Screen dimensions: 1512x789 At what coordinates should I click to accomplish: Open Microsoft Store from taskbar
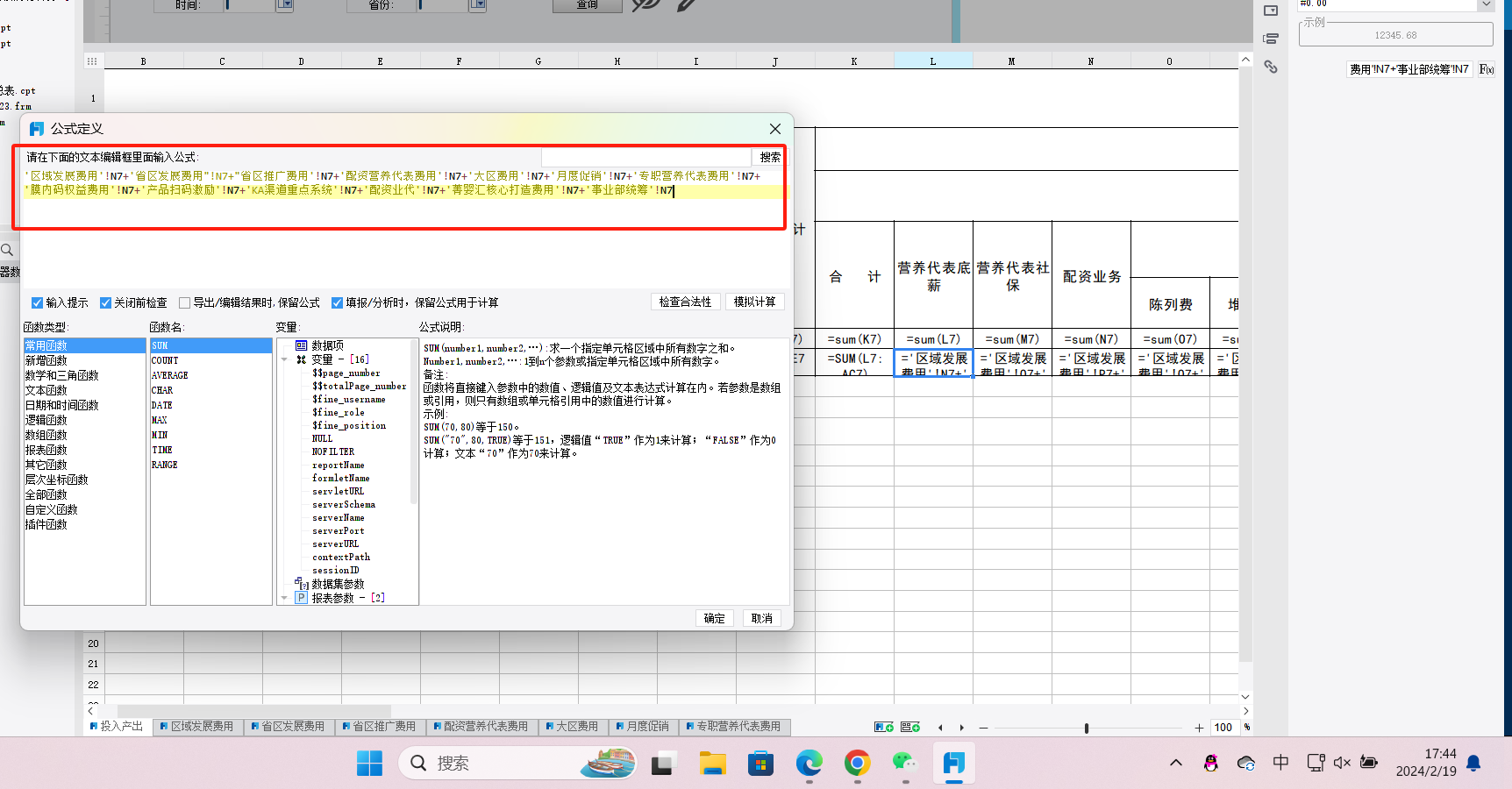(760, 764)
